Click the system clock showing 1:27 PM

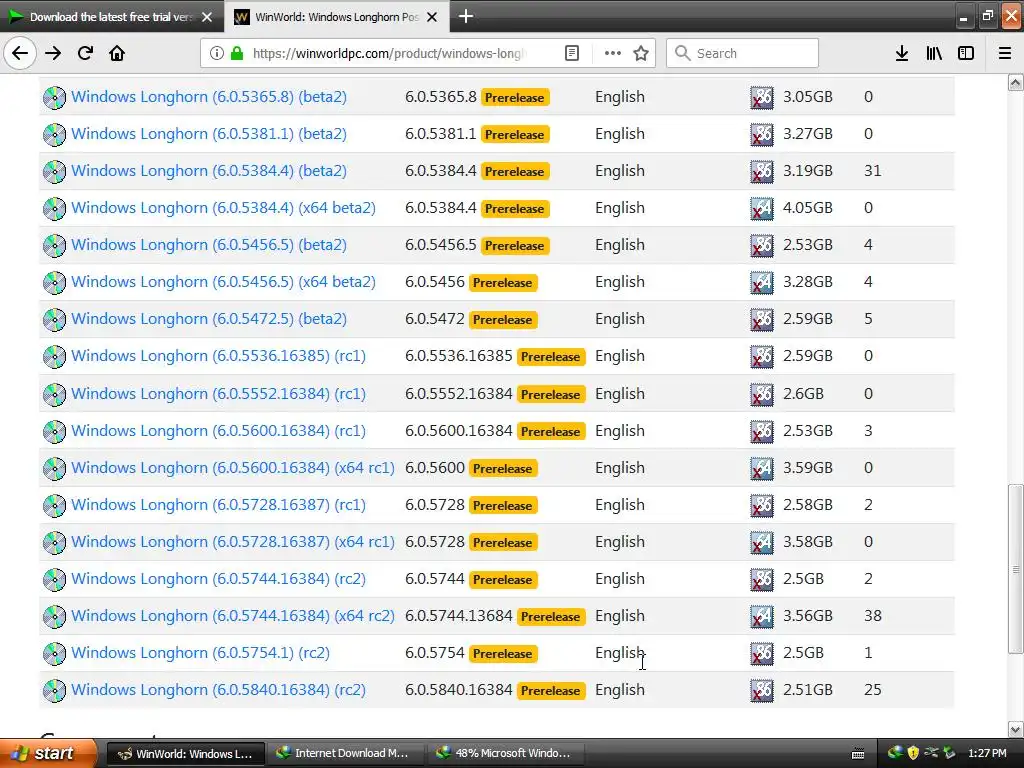click(987, 753)
